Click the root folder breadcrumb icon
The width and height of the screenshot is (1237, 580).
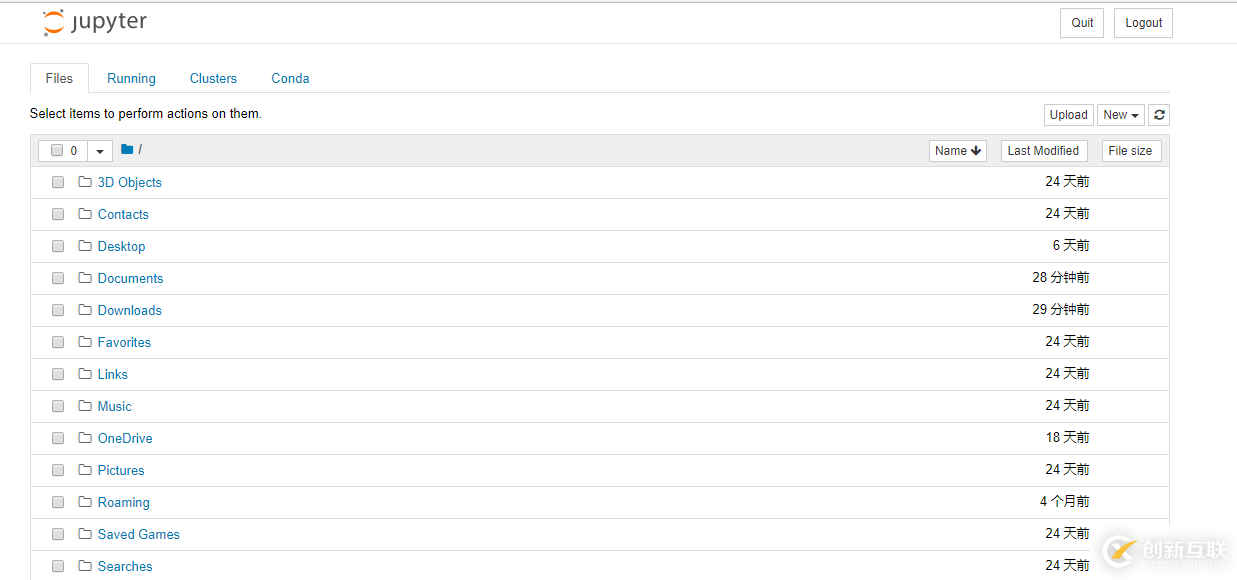(127, 150)
